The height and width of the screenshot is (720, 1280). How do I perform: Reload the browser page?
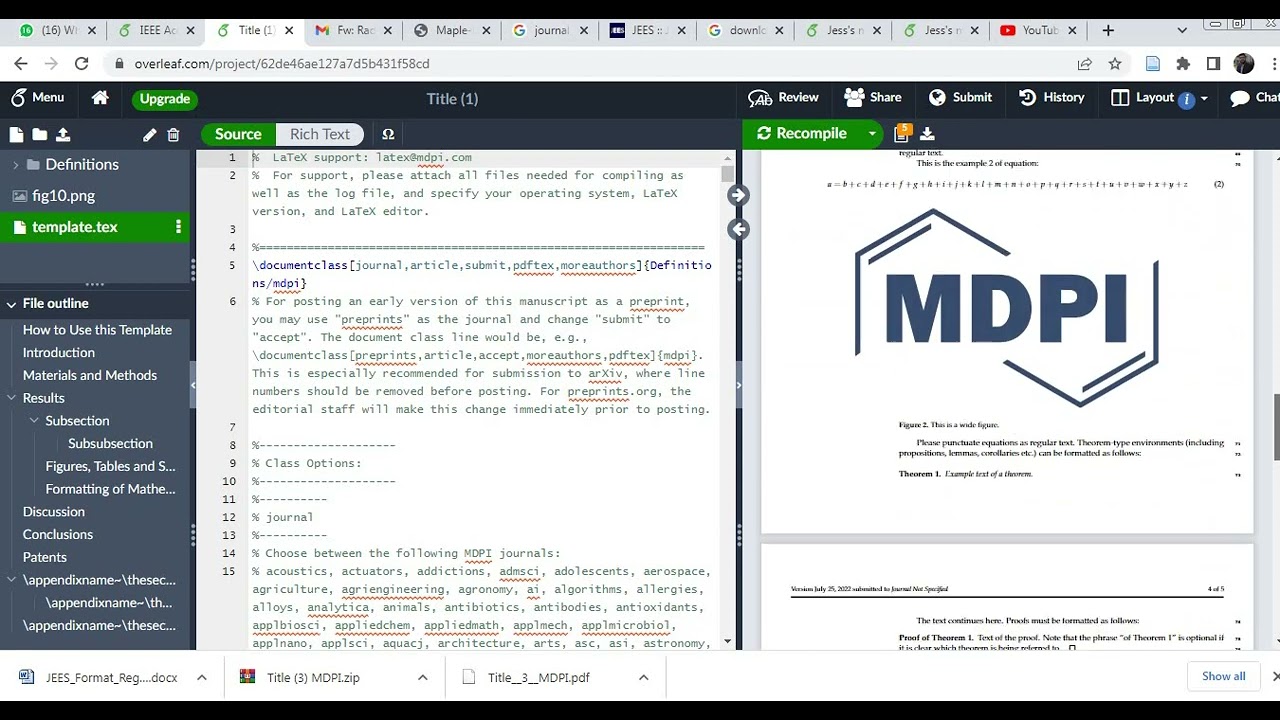[82, 63]
